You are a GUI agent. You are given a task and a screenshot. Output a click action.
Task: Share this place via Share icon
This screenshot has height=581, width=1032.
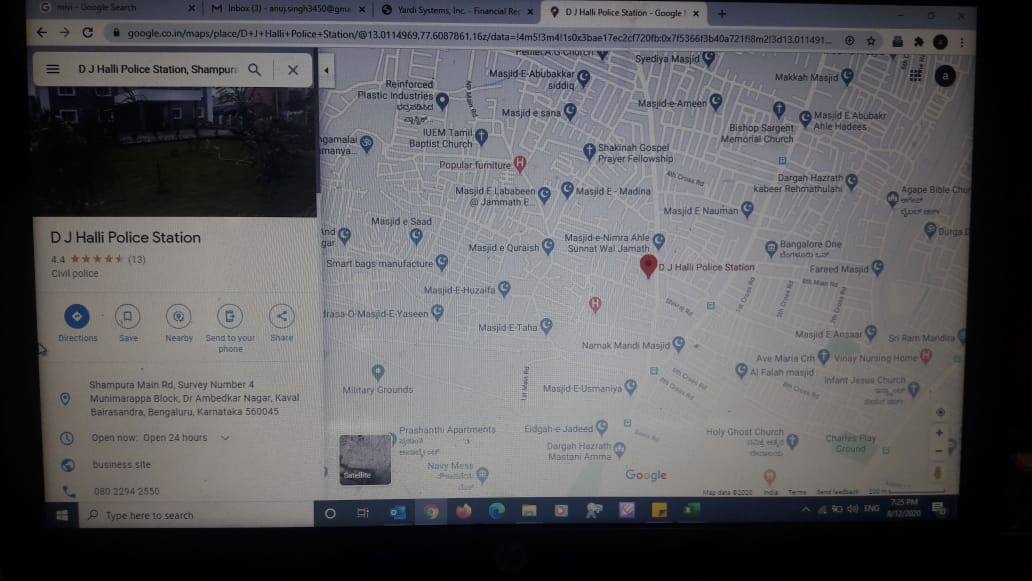[x=281, y=316]
